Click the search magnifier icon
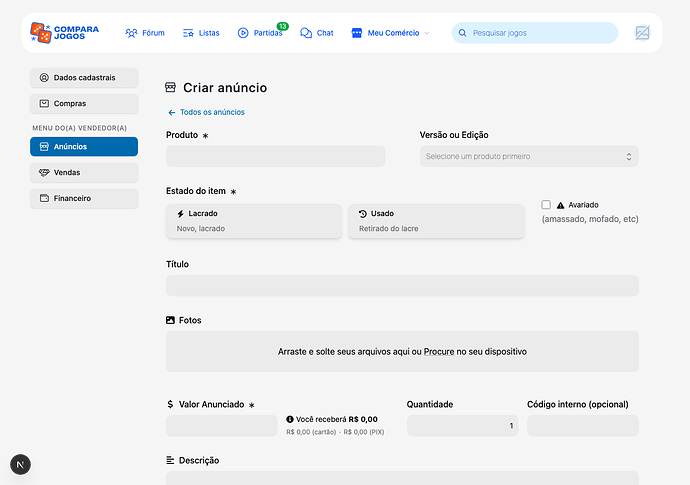The width and height of the screenshot is (690, 485). 462,33
